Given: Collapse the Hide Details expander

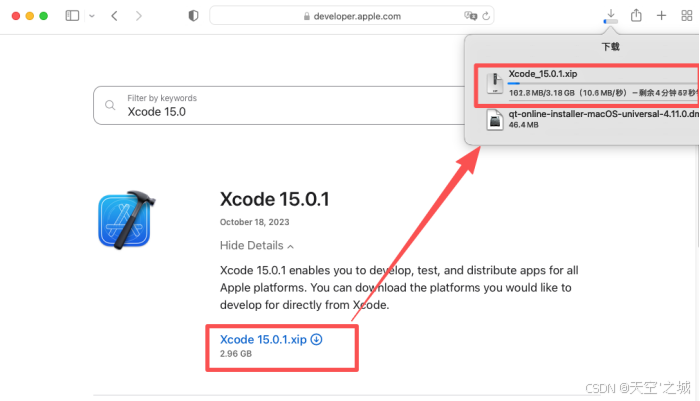Looking at the screenshot, I should click(x=257, y=246).
